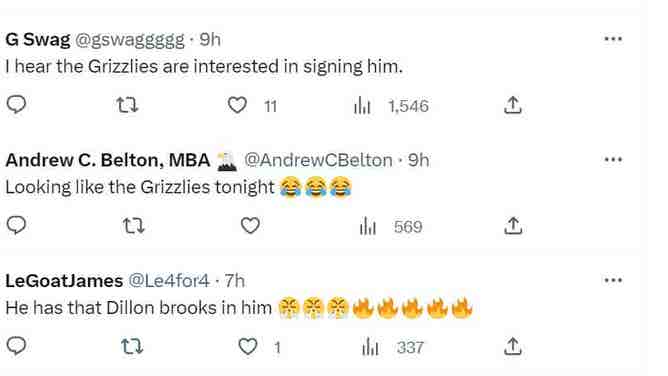Open Andrew C. Belton, MBA profile name
The width and height of the screenshot is (668, 376).
108,160
